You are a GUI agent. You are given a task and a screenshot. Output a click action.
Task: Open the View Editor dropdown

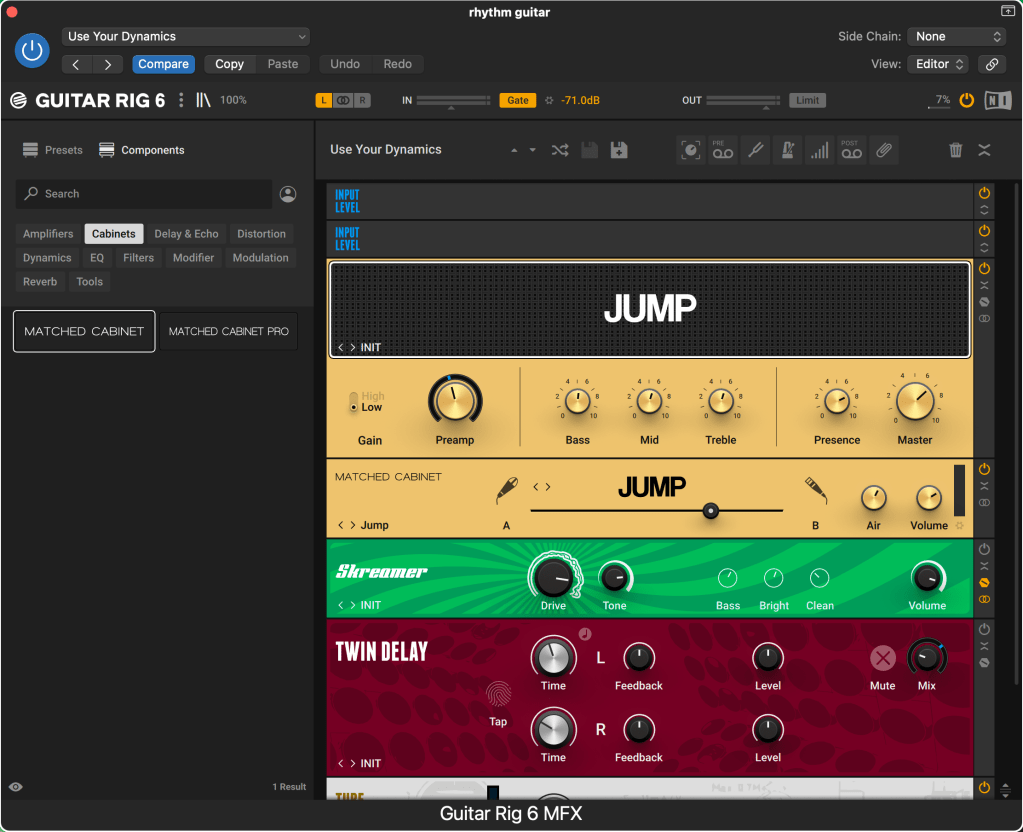(x=939, y=64)
